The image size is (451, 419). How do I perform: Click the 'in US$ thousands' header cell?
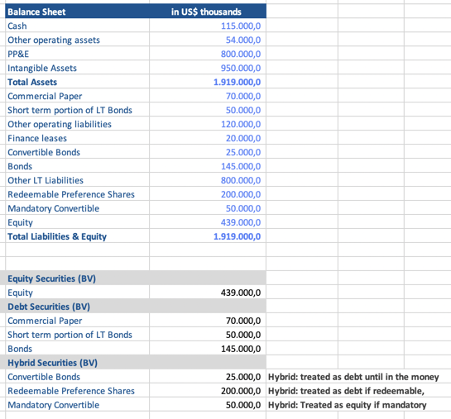click(208, 12)
